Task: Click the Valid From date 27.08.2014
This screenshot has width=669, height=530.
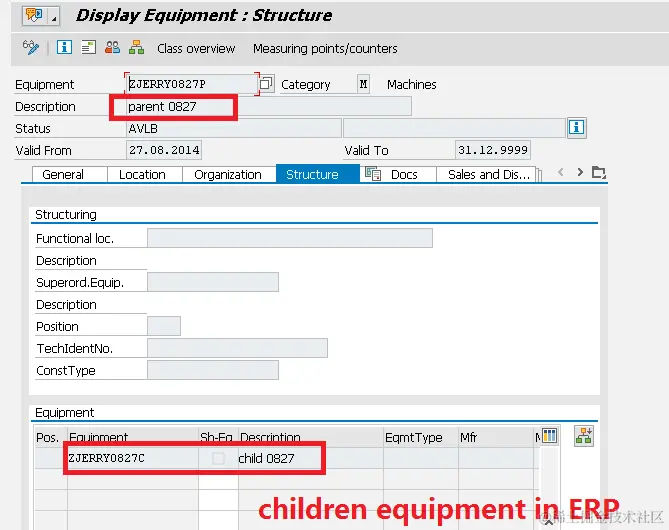Action: click(164, 150)
